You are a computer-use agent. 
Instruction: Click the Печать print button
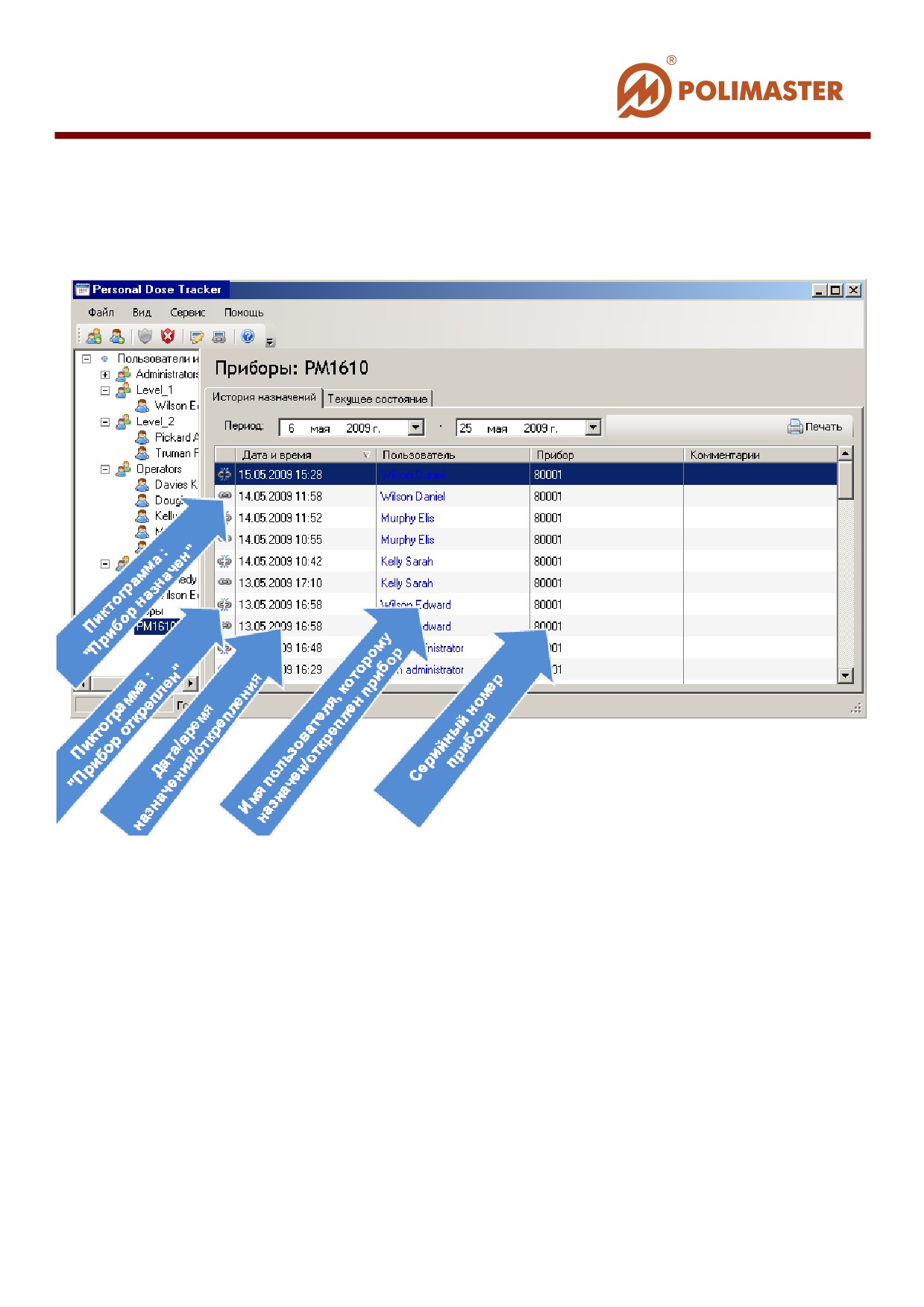pos(814,427)
